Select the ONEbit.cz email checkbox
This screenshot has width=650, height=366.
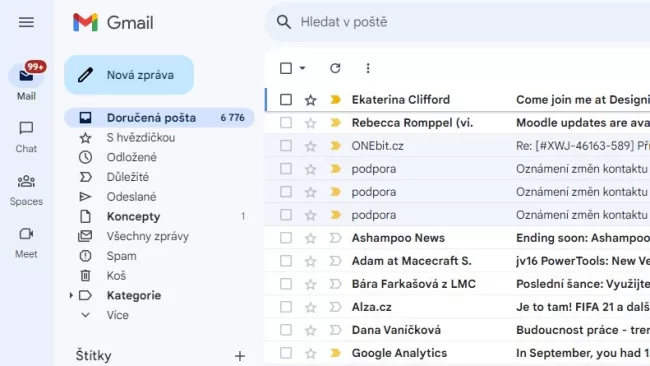(x=286, y=145)
